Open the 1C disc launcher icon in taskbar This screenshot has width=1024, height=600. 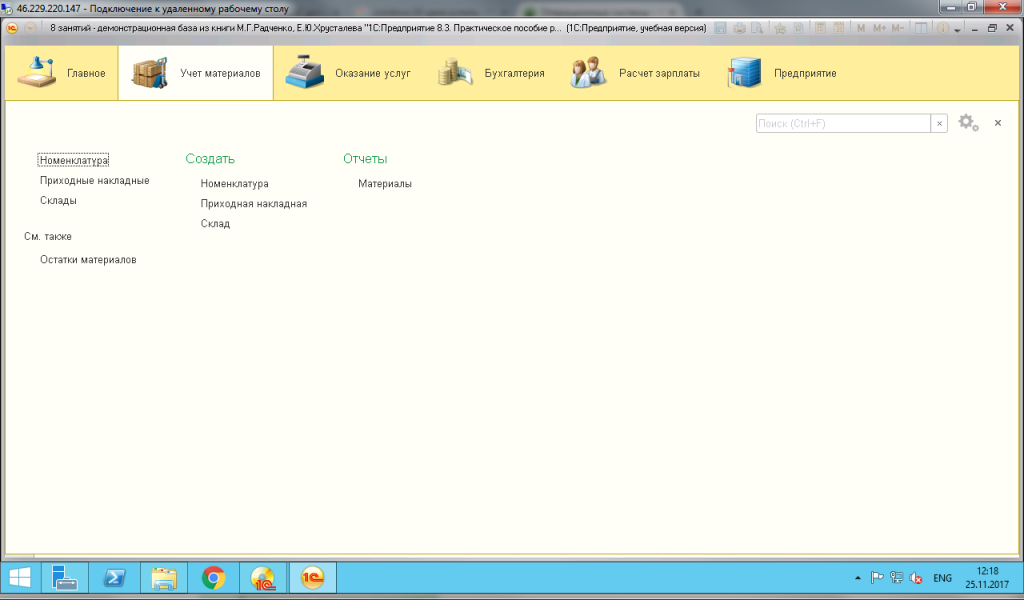(263, 578)
